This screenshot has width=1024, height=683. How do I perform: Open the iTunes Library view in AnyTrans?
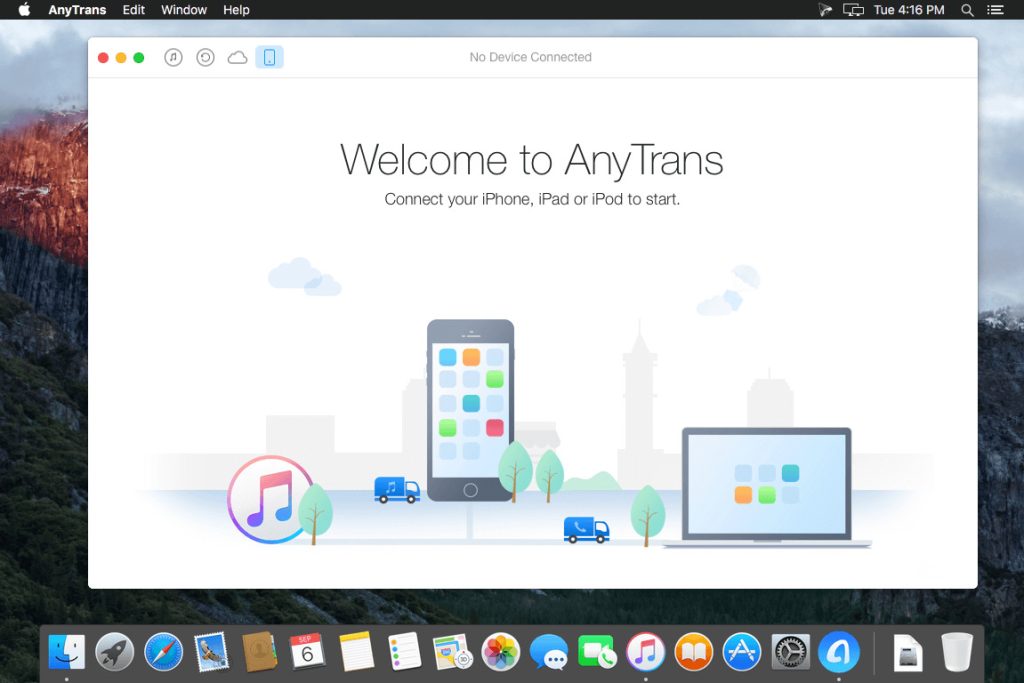click(x=172, y=57)
